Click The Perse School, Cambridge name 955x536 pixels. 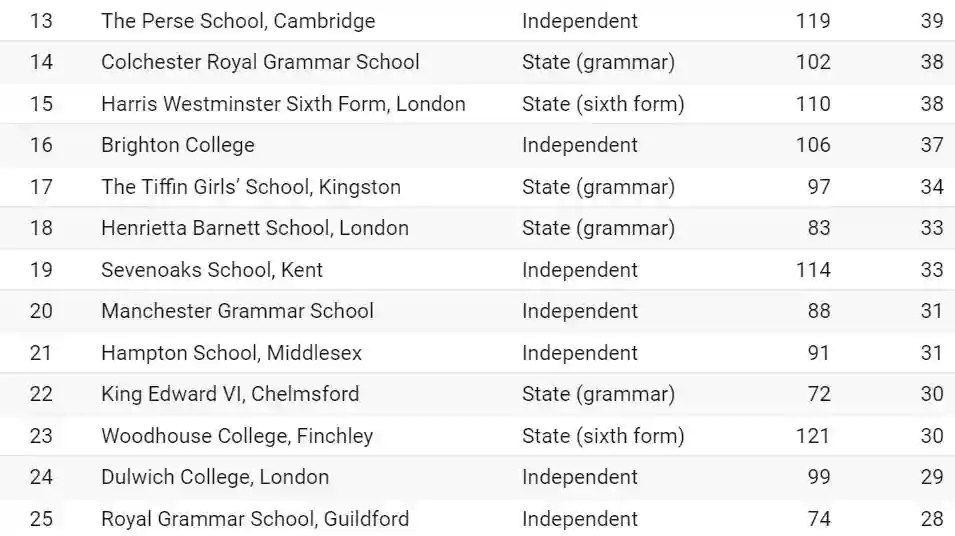(x=238, y=21)
